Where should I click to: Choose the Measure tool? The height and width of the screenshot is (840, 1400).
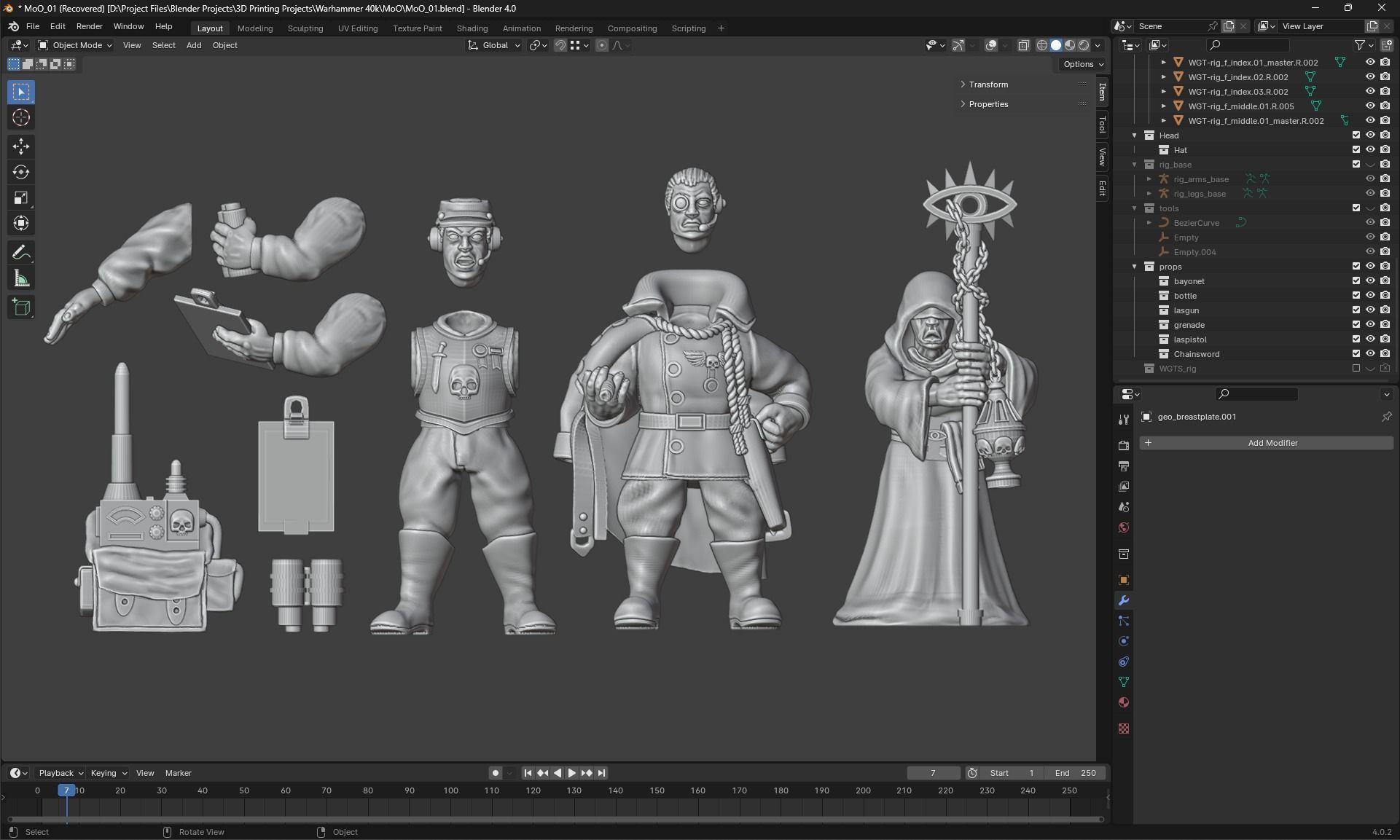(21, 278)
